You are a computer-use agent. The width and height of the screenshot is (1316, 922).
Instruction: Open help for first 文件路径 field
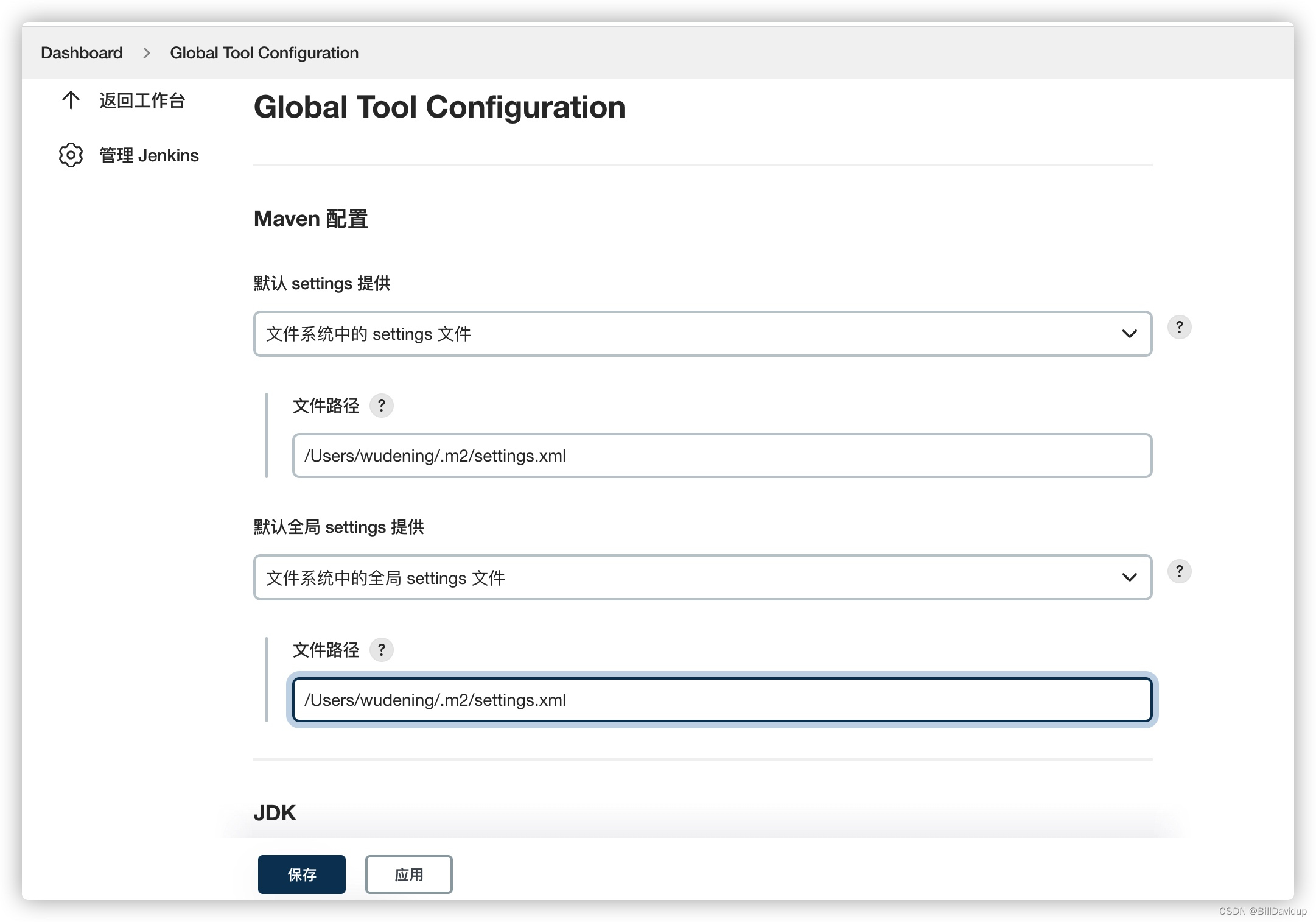[382, 406]
